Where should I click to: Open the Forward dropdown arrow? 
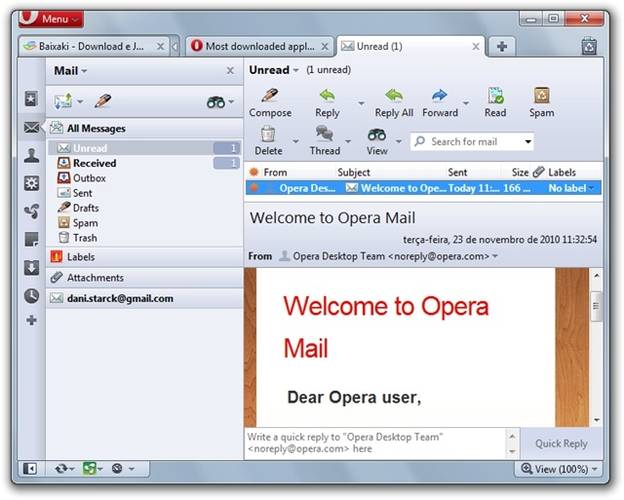tap(466, 104)
